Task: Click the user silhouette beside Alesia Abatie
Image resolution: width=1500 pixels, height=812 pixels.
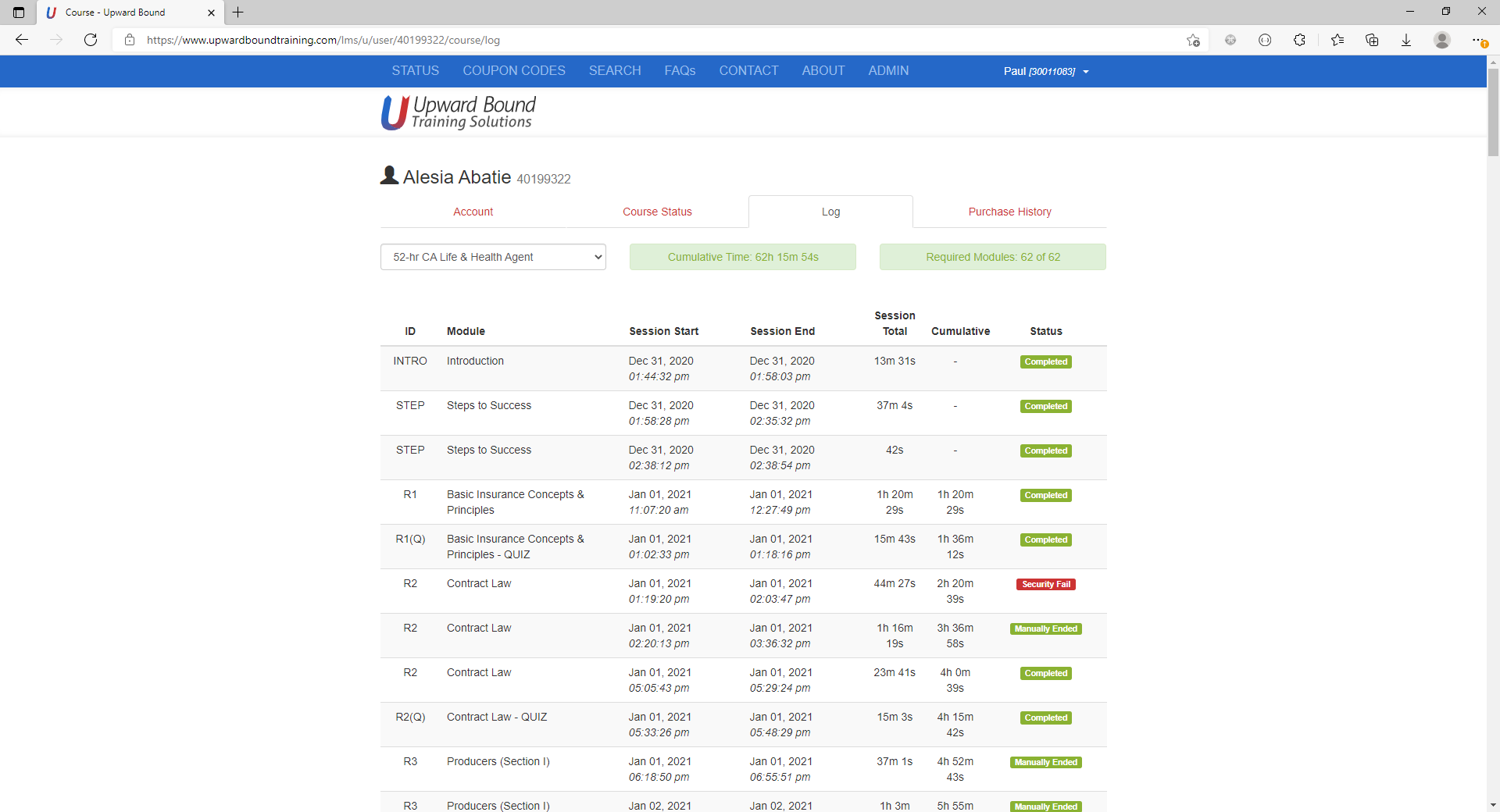Action: pos(389,176)
